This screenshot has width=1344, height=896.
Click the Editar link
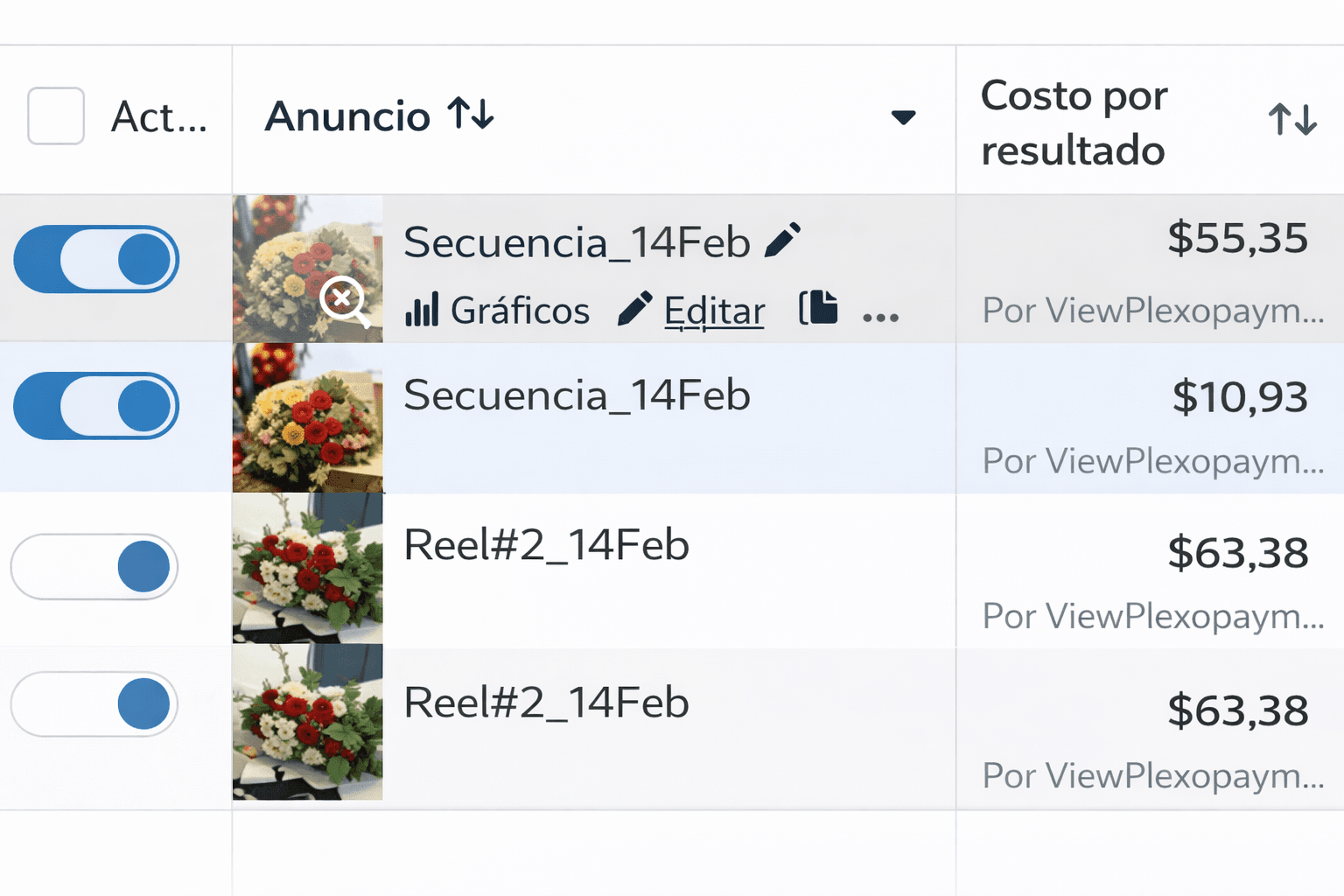pyautogui.click(x=714, y=311)
